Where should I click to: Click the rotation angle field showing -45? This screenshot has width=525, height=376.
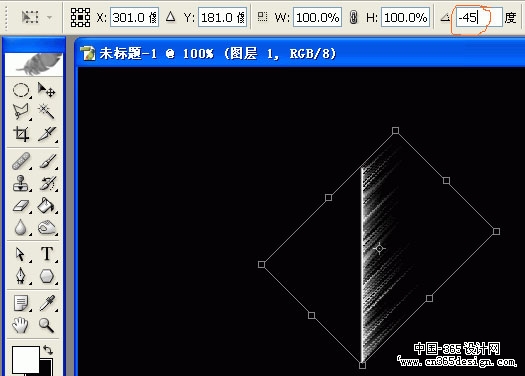[479, 17]
